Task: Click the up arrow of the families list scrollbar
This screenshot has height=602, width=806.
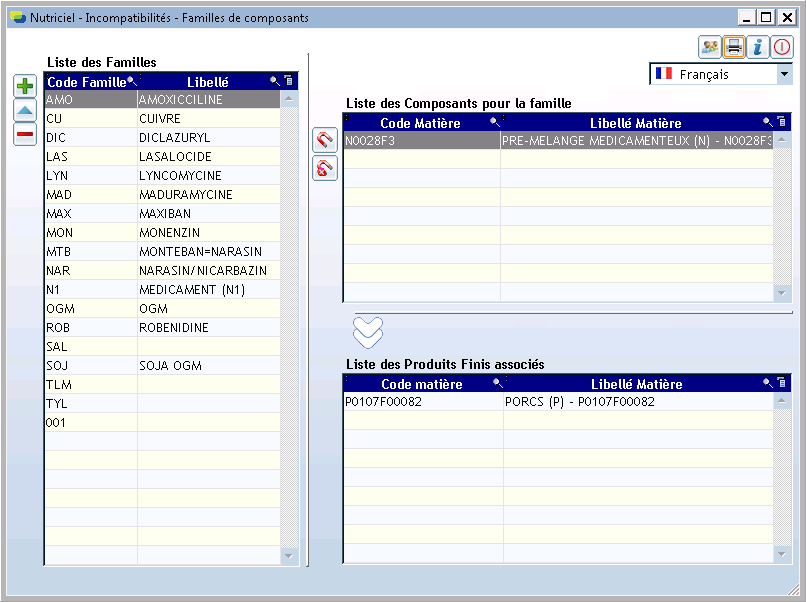Action: [x=289, y=99]
